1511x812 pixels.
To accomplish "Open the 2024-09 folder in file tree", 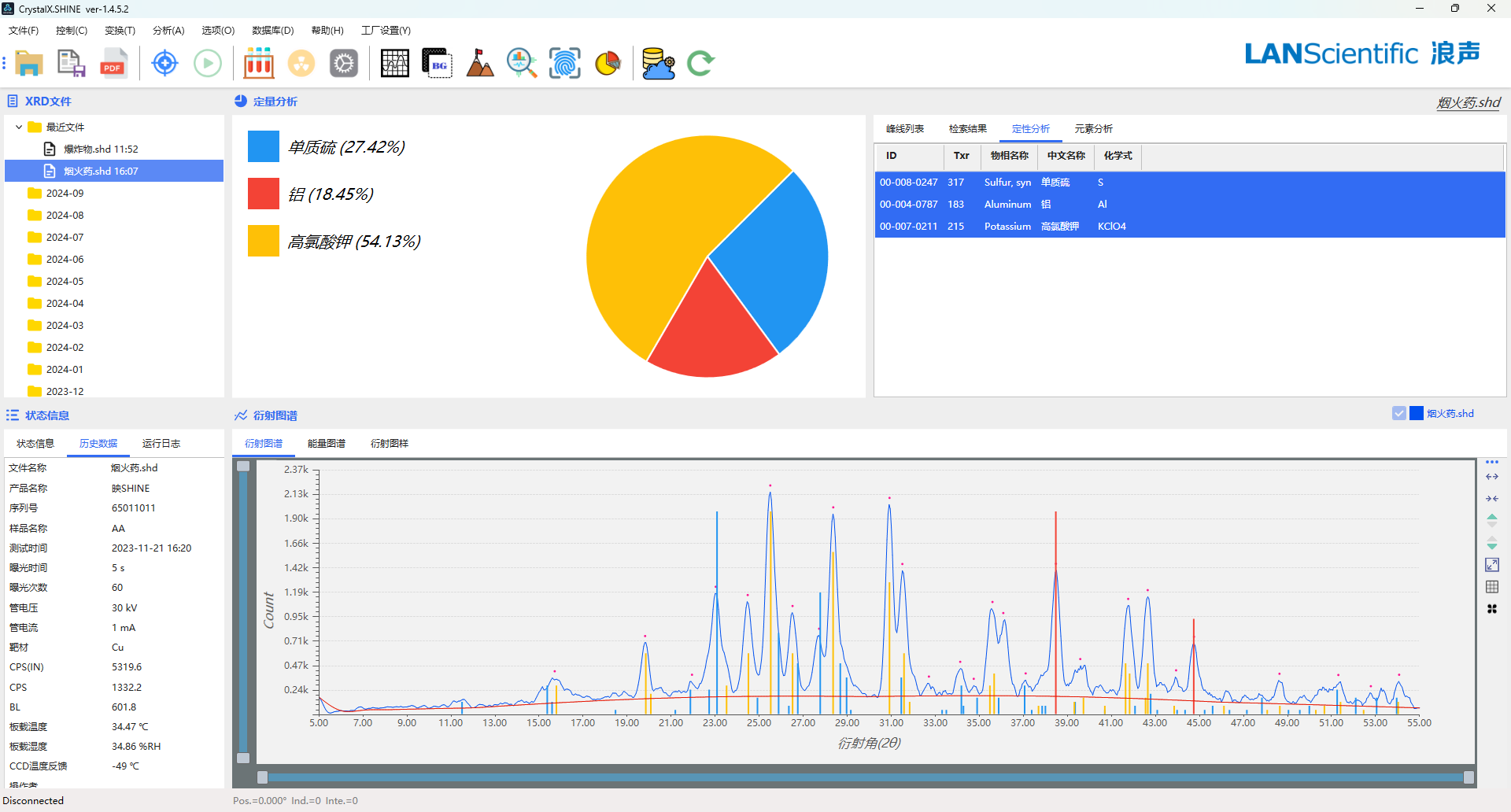I will pyautogui.click(x=65, y=193).
